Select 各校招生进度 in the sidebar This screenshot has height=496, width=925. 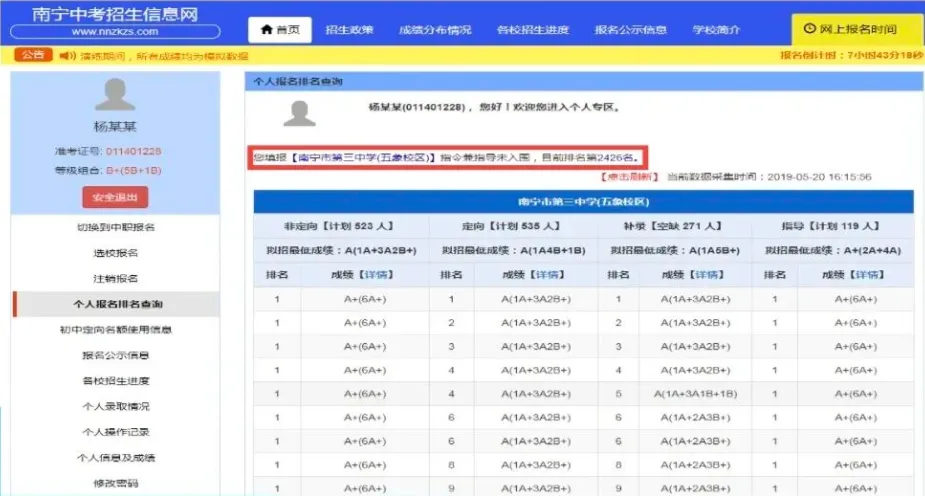pos(116,380)
